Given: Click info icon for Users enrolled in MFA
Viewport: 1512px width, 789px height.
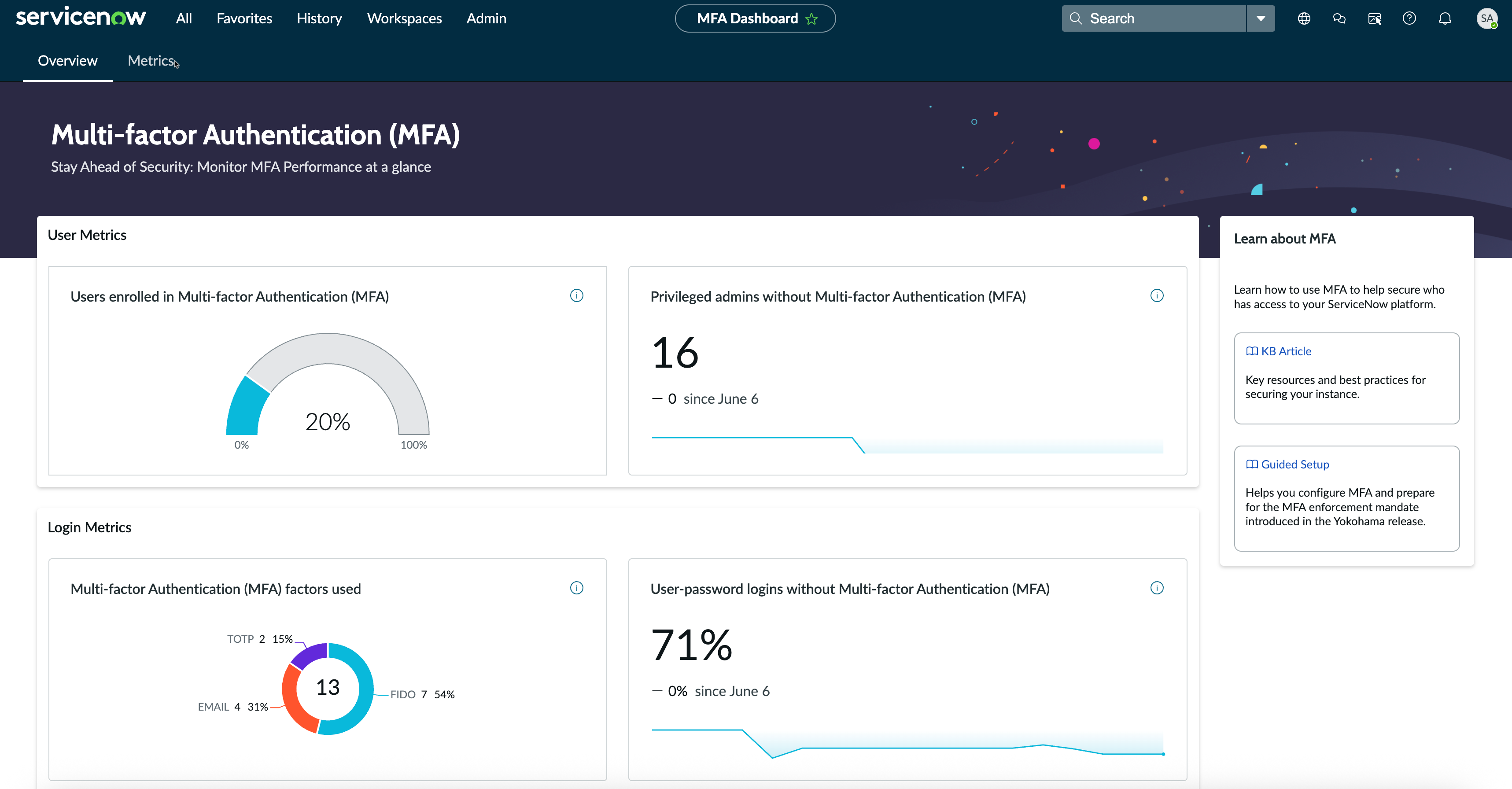Looking at the screenshot, I should pyautogui.click(x=576, y=295).
